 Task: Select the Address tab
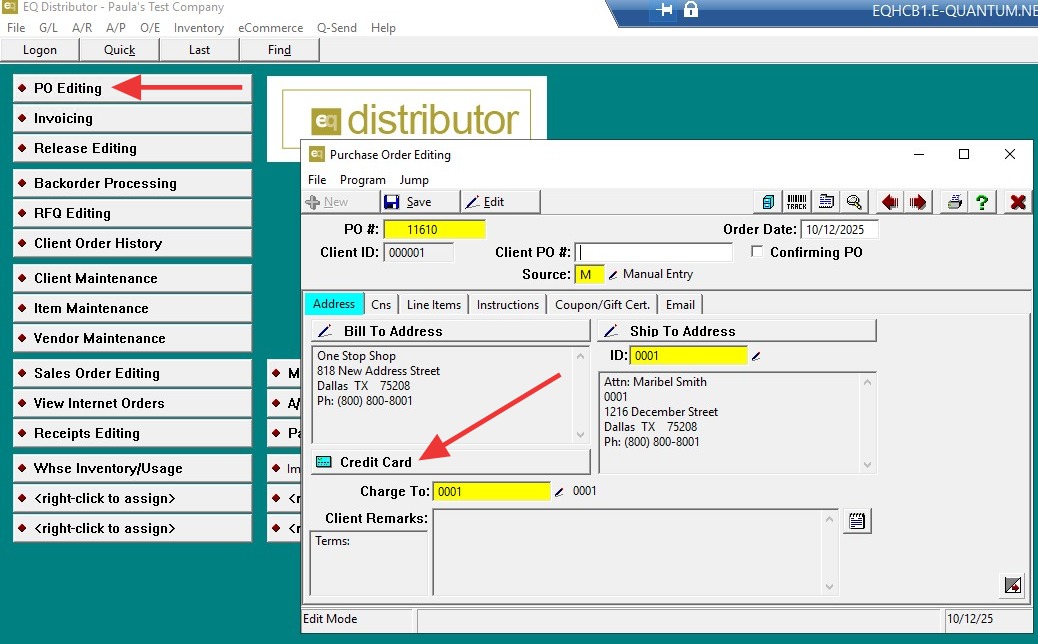[334, 304]
